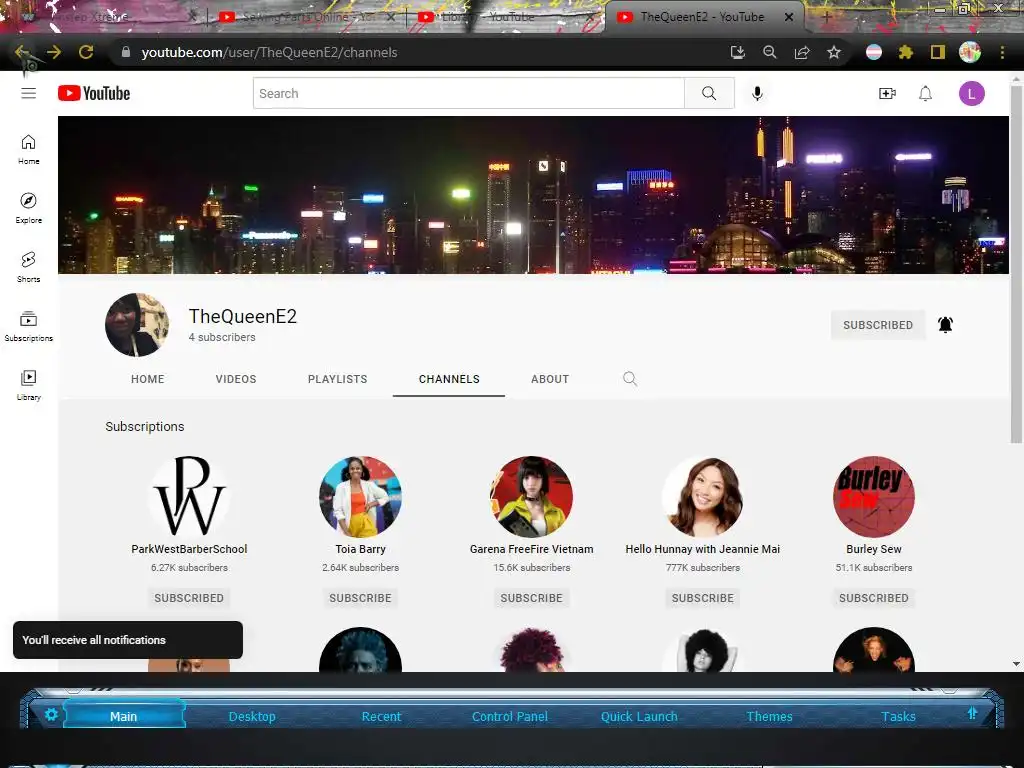The height and width of the screenshot is (768, 1024).
Task: Click the install app icon in address bar
Action: point(738,52)
